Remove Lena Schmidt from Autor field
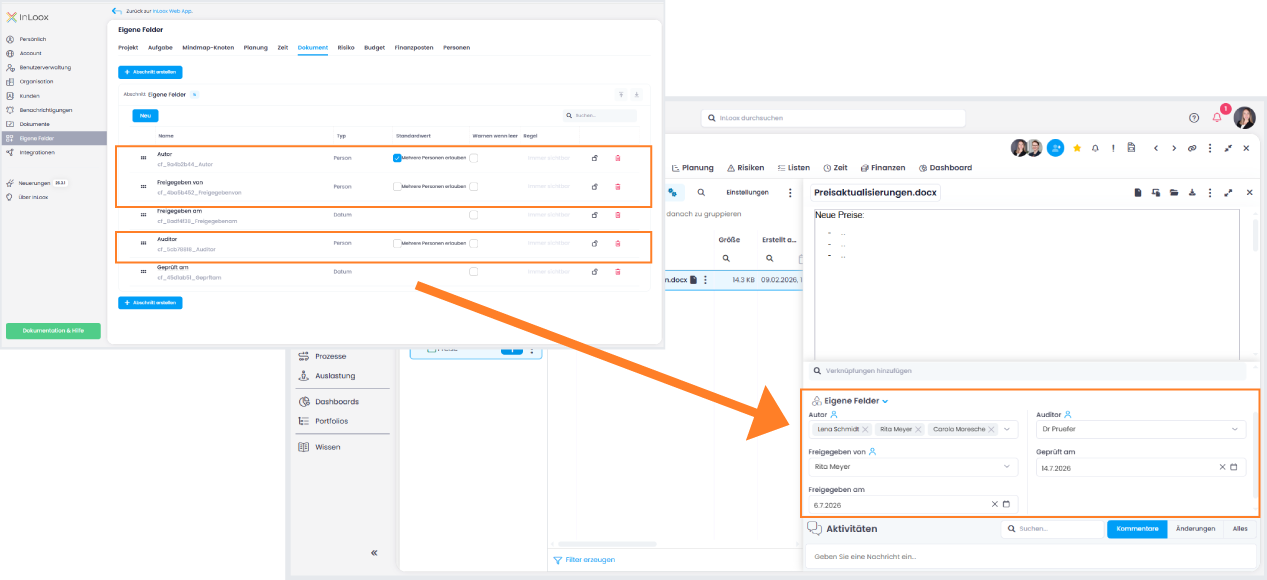This screenshot has height=580, width=1267. 865,429
